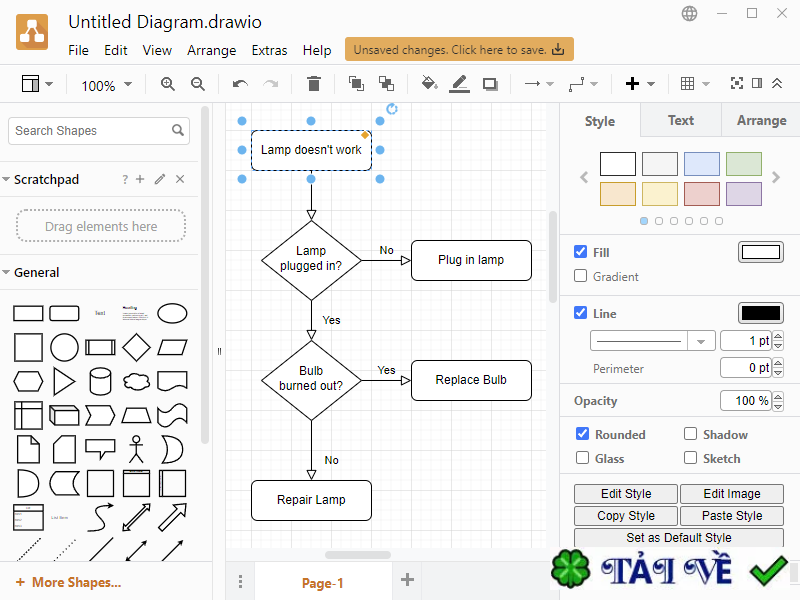Click the Edit Style button
The image size is (800, 600).
625,493
